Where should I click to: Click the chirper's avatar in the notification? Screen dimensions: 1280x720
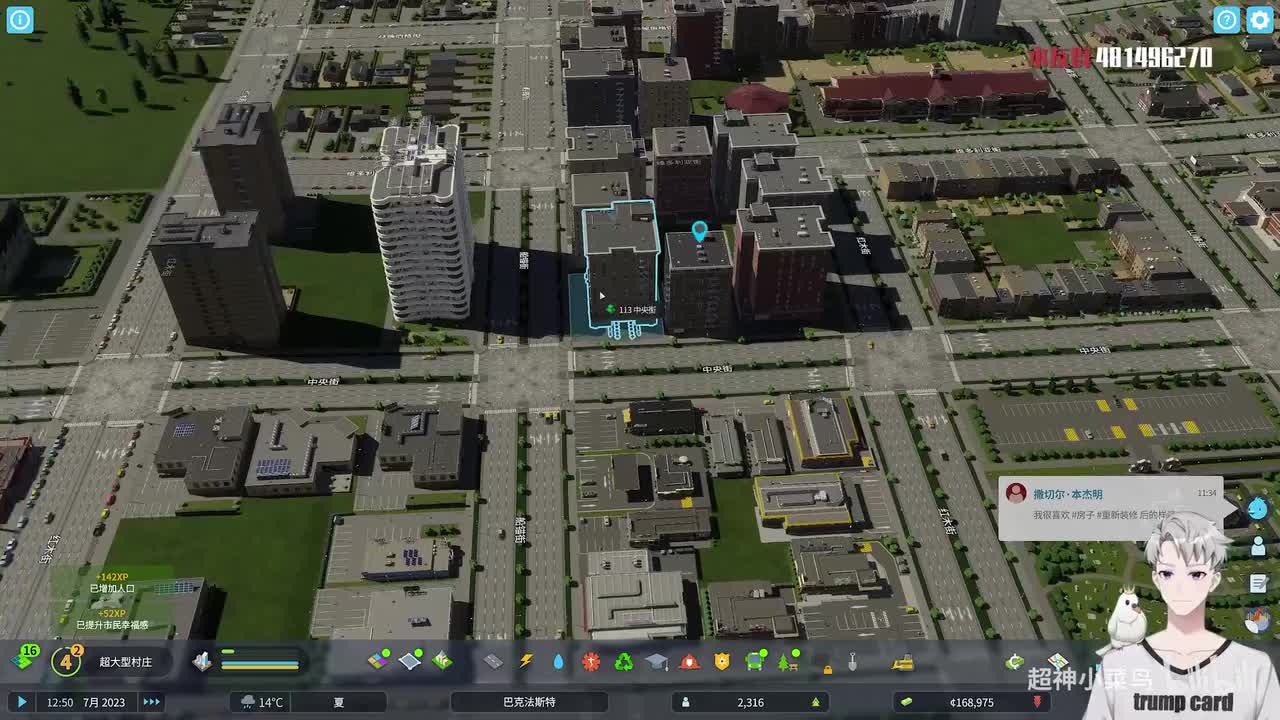(1016, 493)
